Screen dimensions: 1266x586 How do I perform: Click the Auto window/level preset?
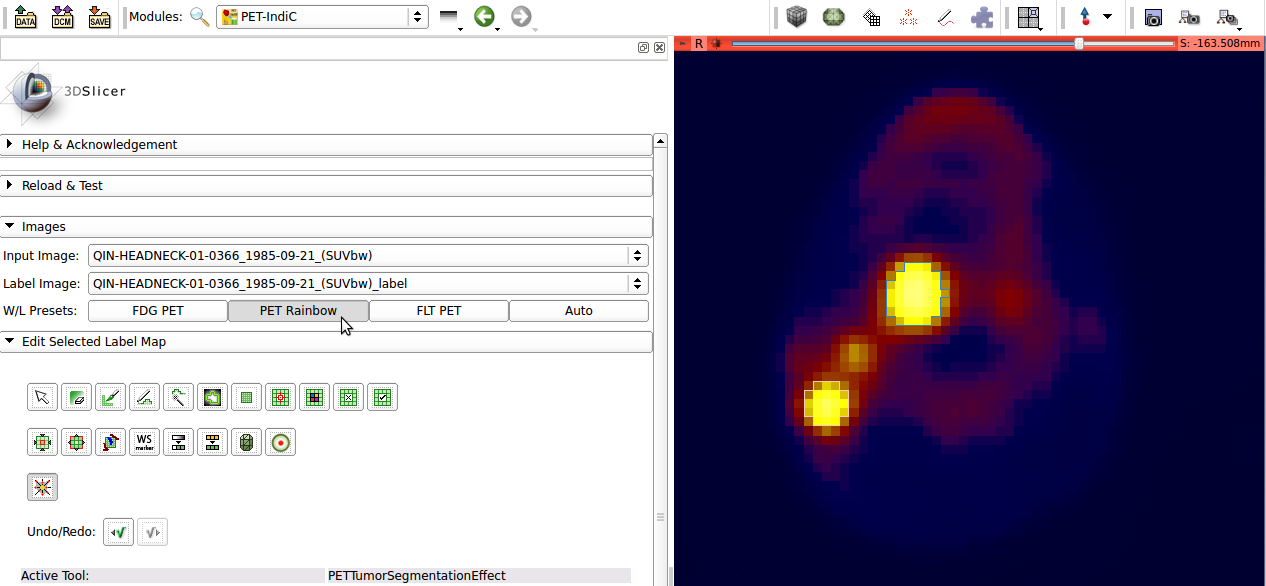coord(578,311)
